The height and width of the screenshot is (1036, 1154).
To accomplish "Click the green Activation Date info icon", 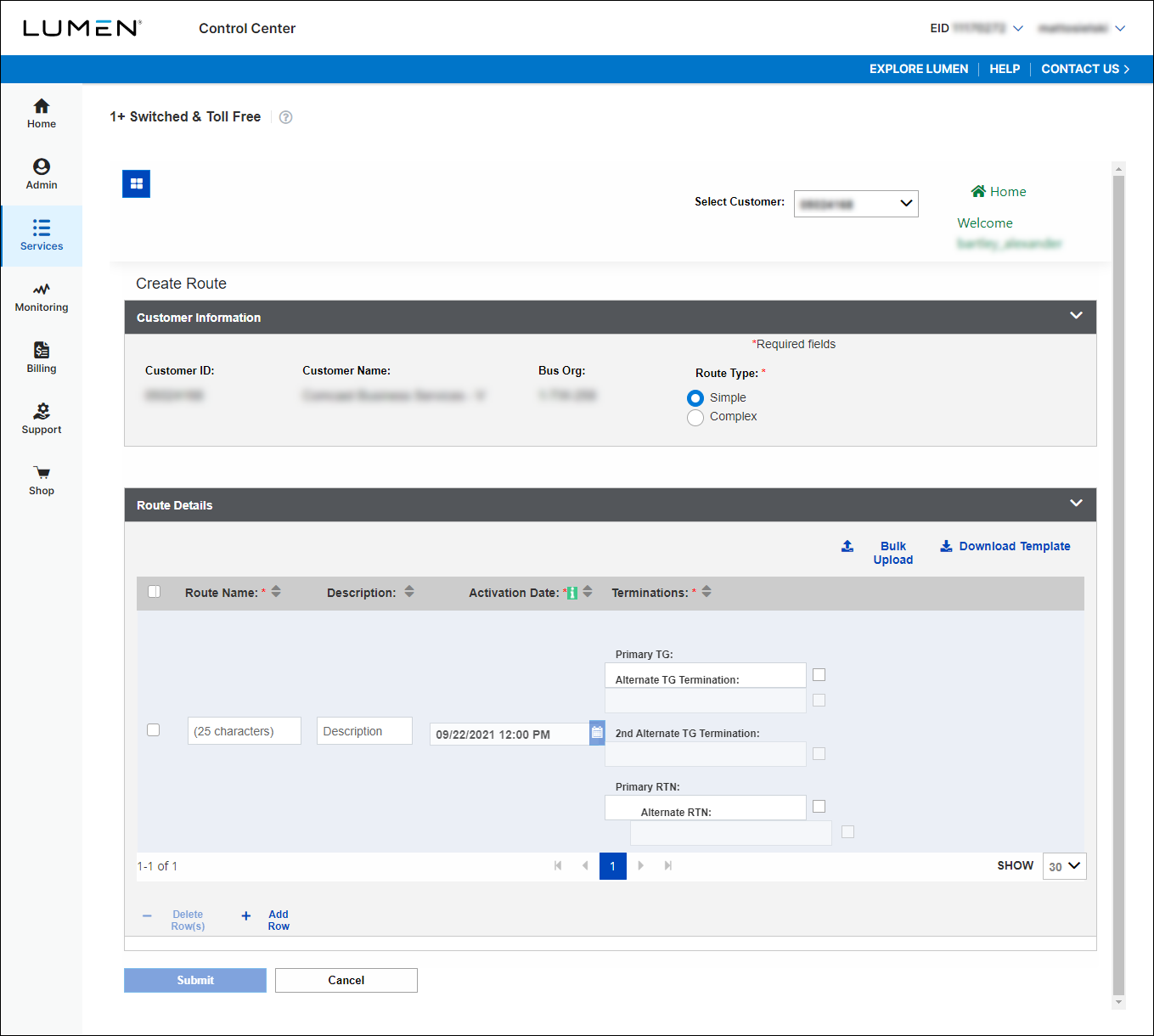I will click(x=572, y=593).
